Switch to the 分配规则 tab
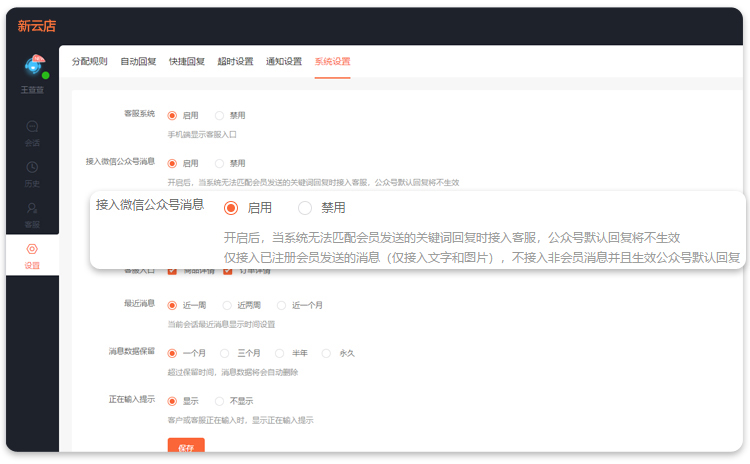The height and width of the screenshot is (464, 750). pyautogui.click(x=88, y=61)
